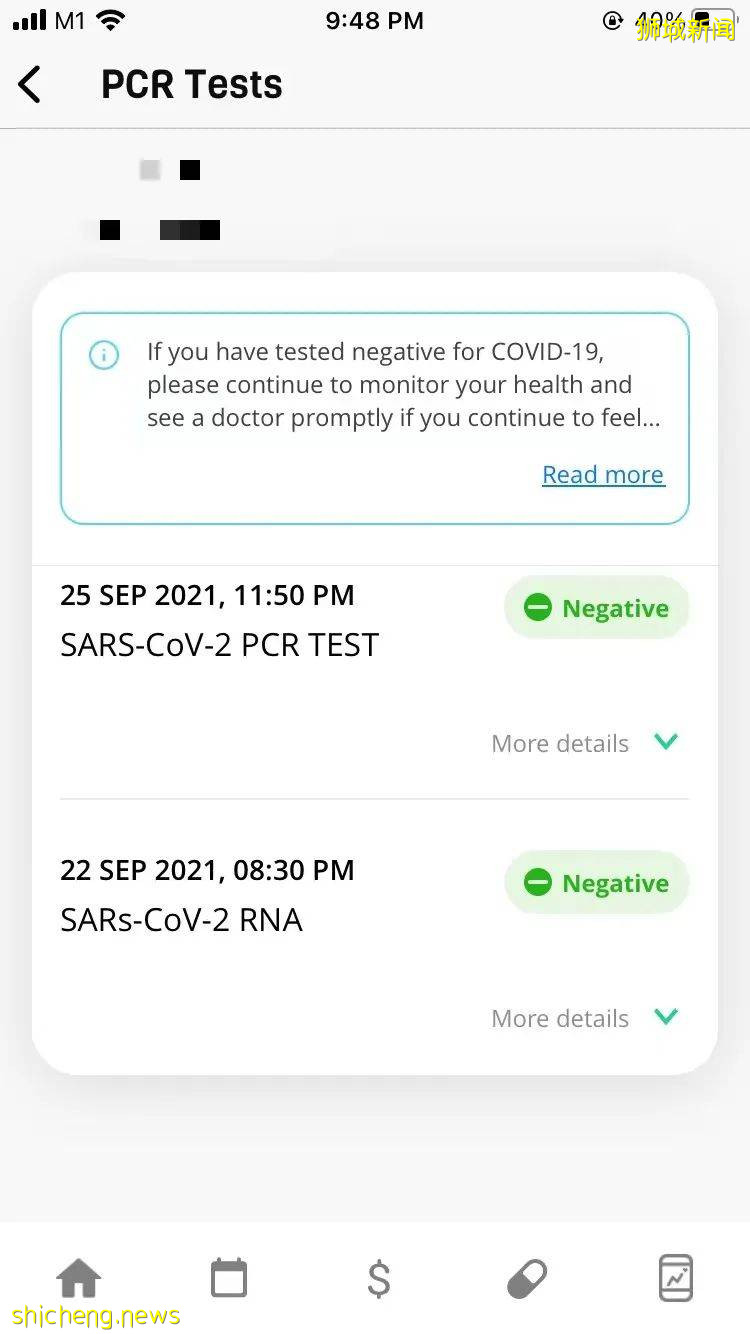Image resolution: width=750 pixels, height=1334 pixels.
Task: Open the dollar payments icon
Action: [379, 1279]
